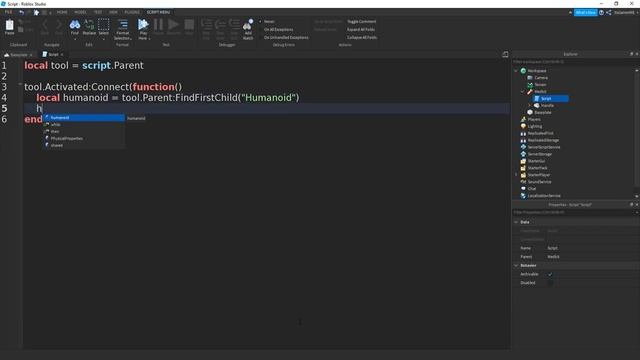Click the Name property value field

592,248
